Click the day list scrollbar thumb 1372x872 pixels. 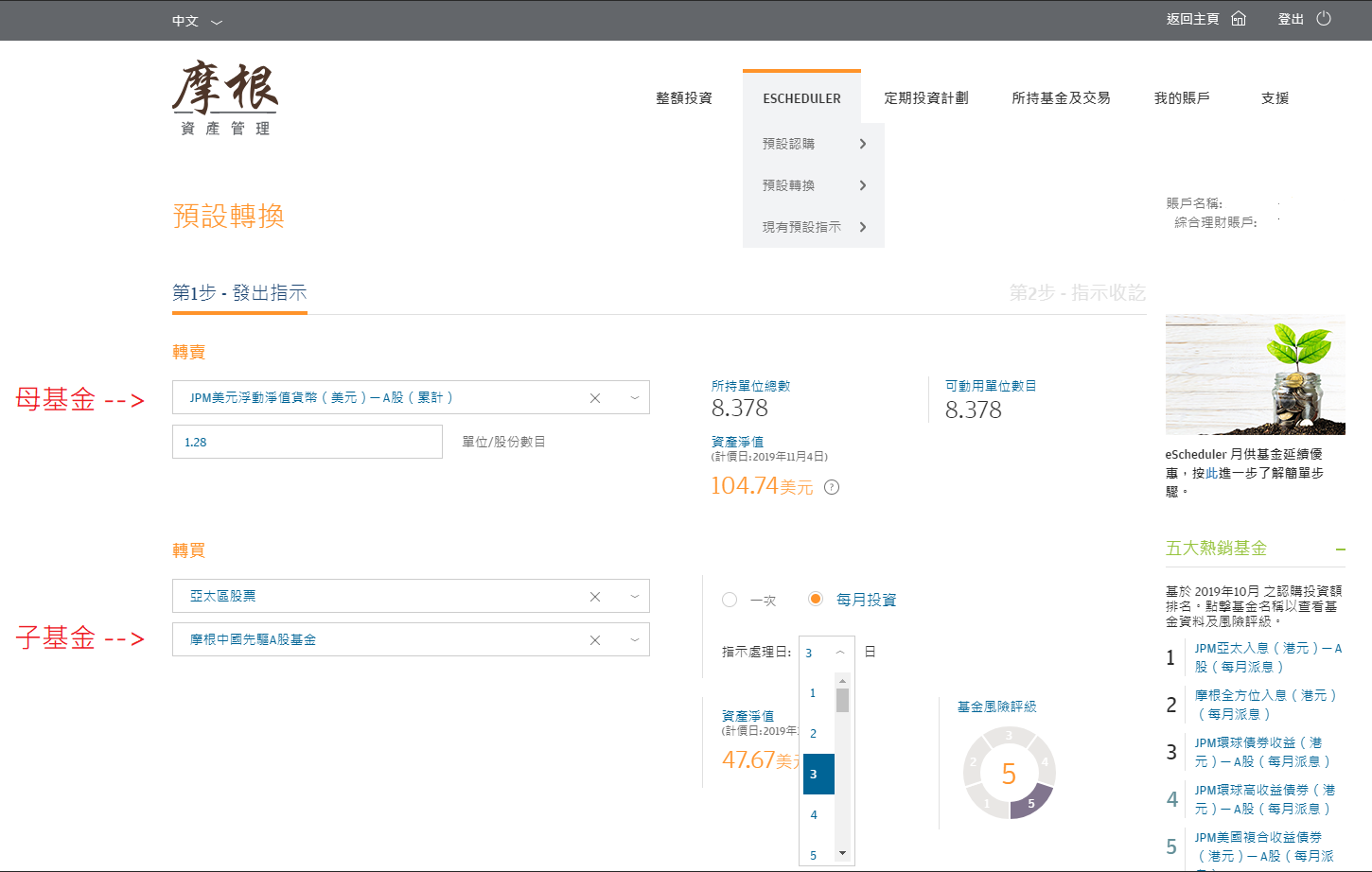842,700
